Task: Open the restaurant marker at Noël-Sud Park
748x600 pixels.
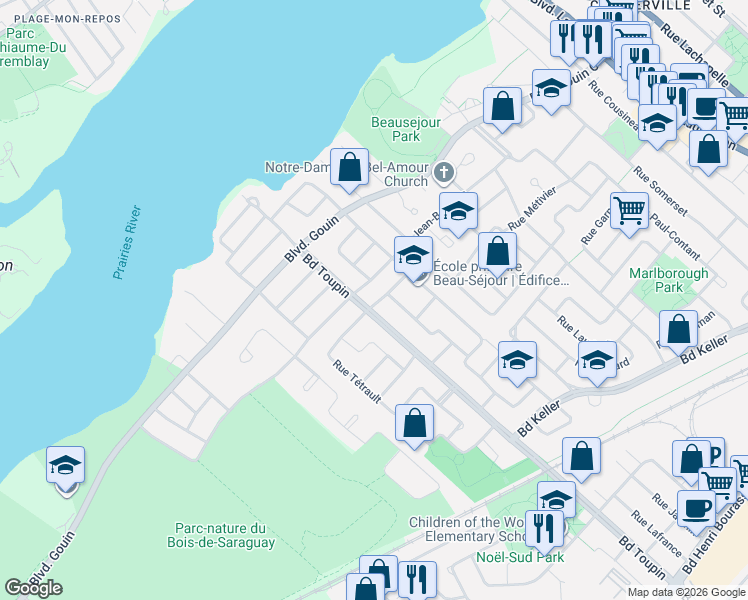Action: [545, 529]
